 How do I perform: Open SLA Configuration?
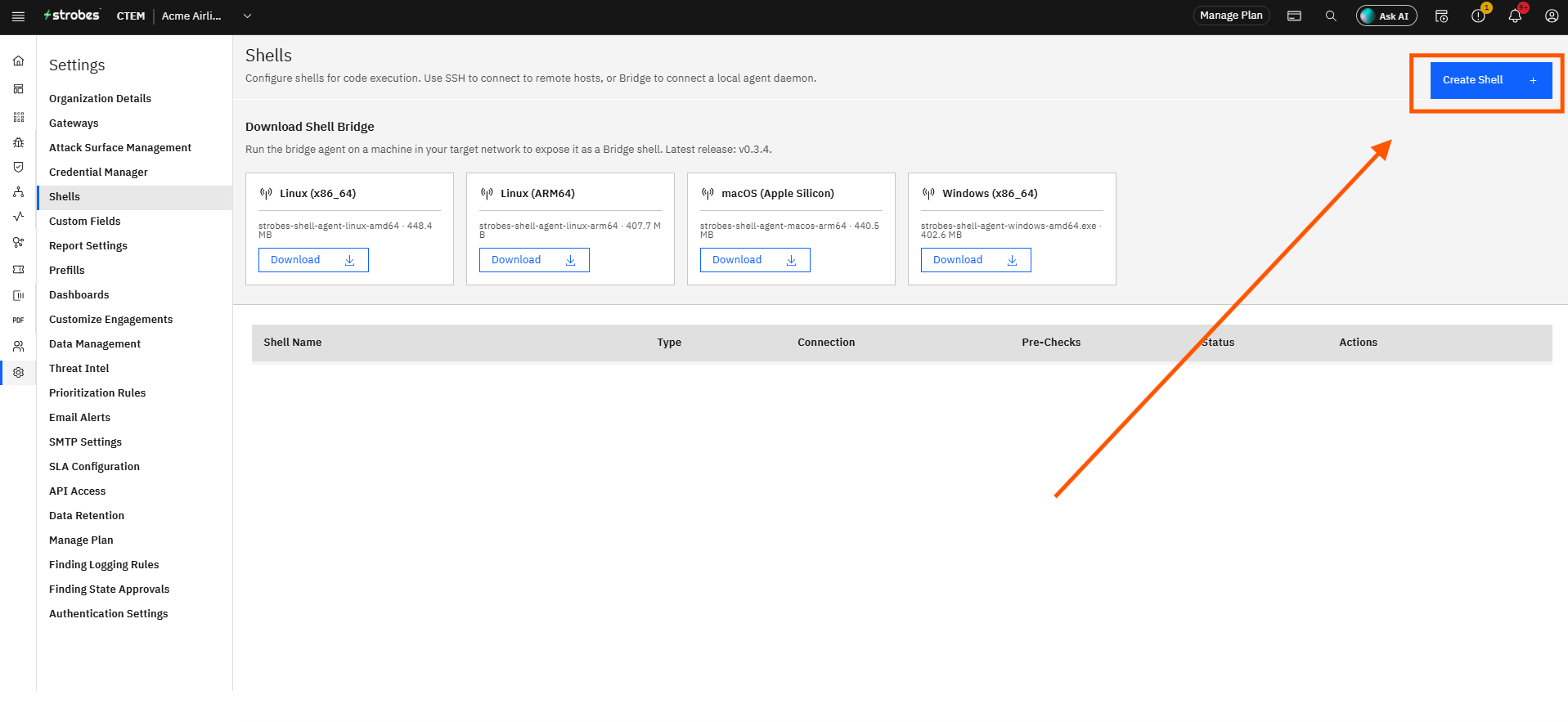[94, 467]
